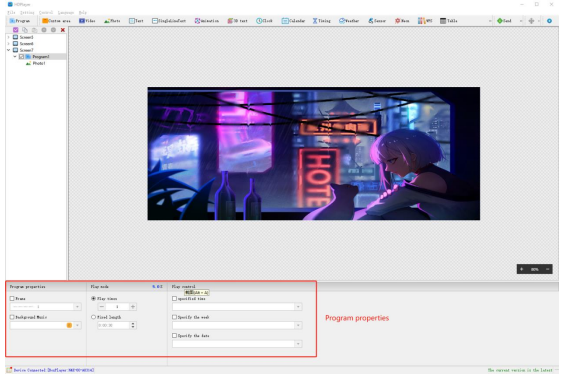Select the Fixed length radio button
This screenshot has width=566, height=380.
tap(93, 317)
